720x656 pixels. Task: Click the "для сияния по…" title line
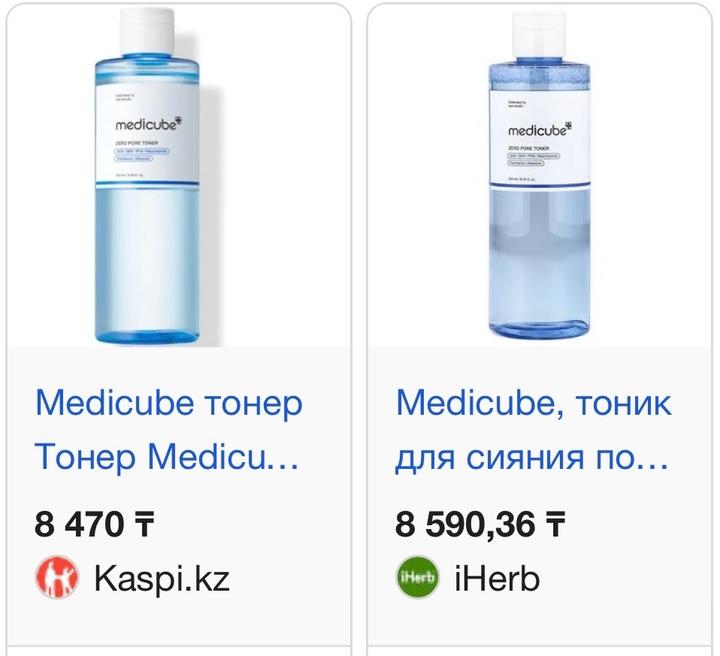pyautogui.click(x=532, y=458)
